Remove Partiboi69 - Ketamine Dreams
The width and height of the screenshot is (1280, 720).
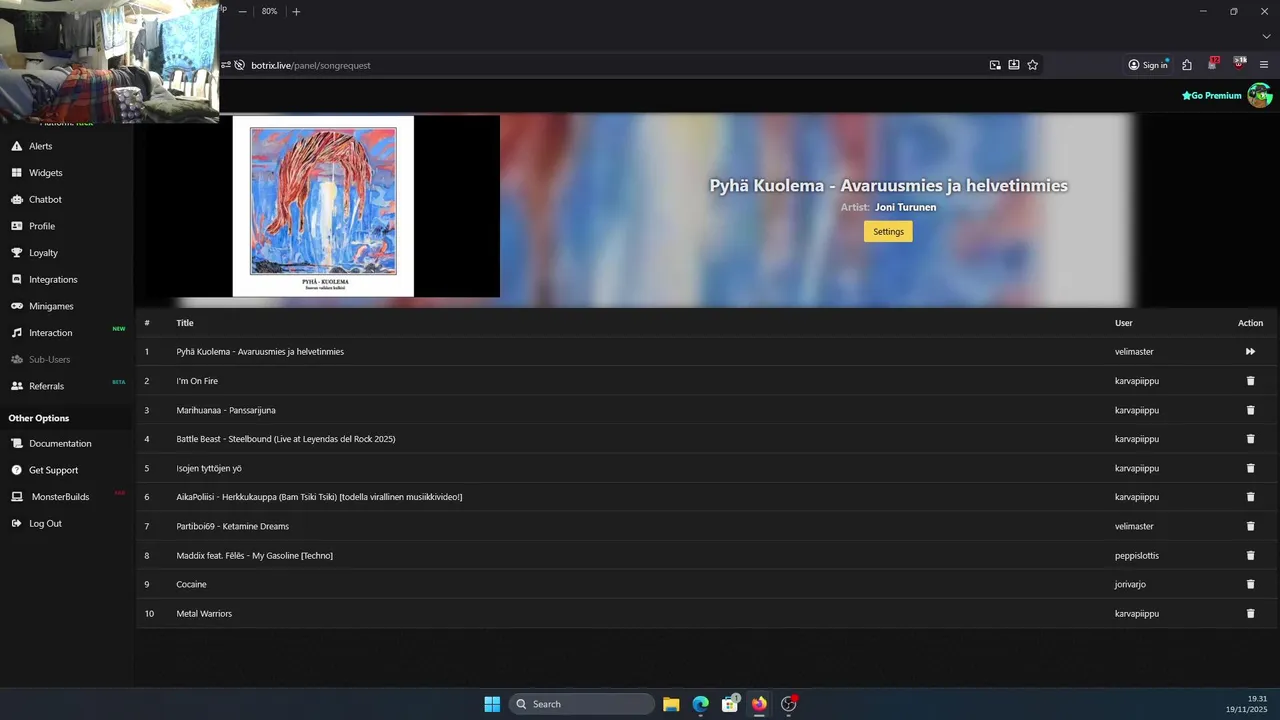coord(1250,526)
